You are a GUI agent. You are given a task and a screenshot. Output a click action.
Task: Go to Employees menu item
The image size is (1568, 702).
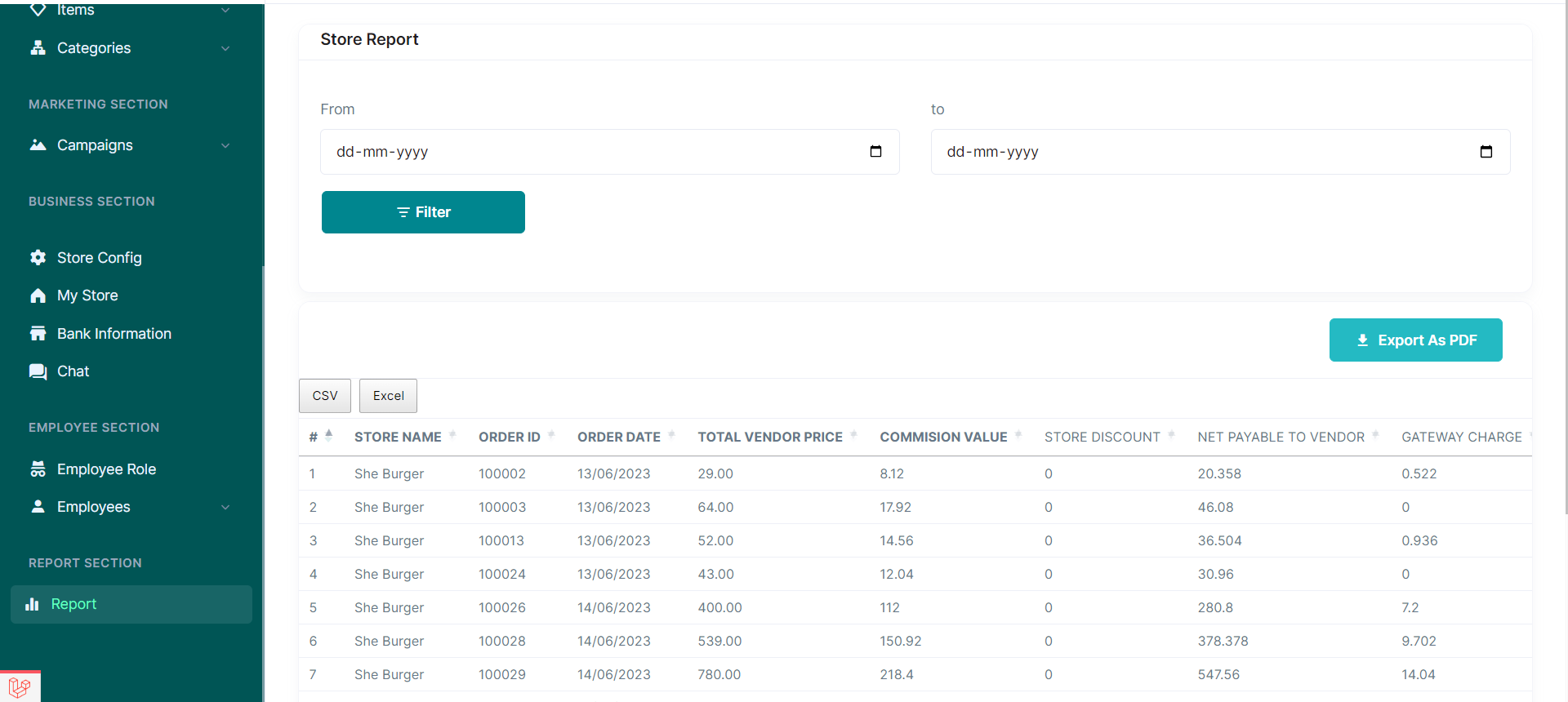point(93,507)
